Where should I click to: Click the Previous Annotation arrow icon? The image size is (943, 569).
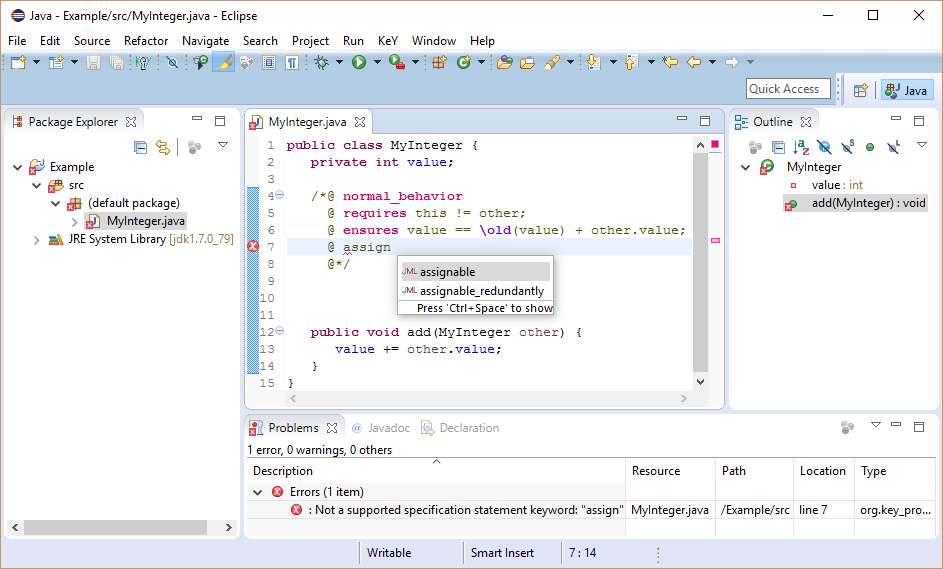[x=631, y=62]
